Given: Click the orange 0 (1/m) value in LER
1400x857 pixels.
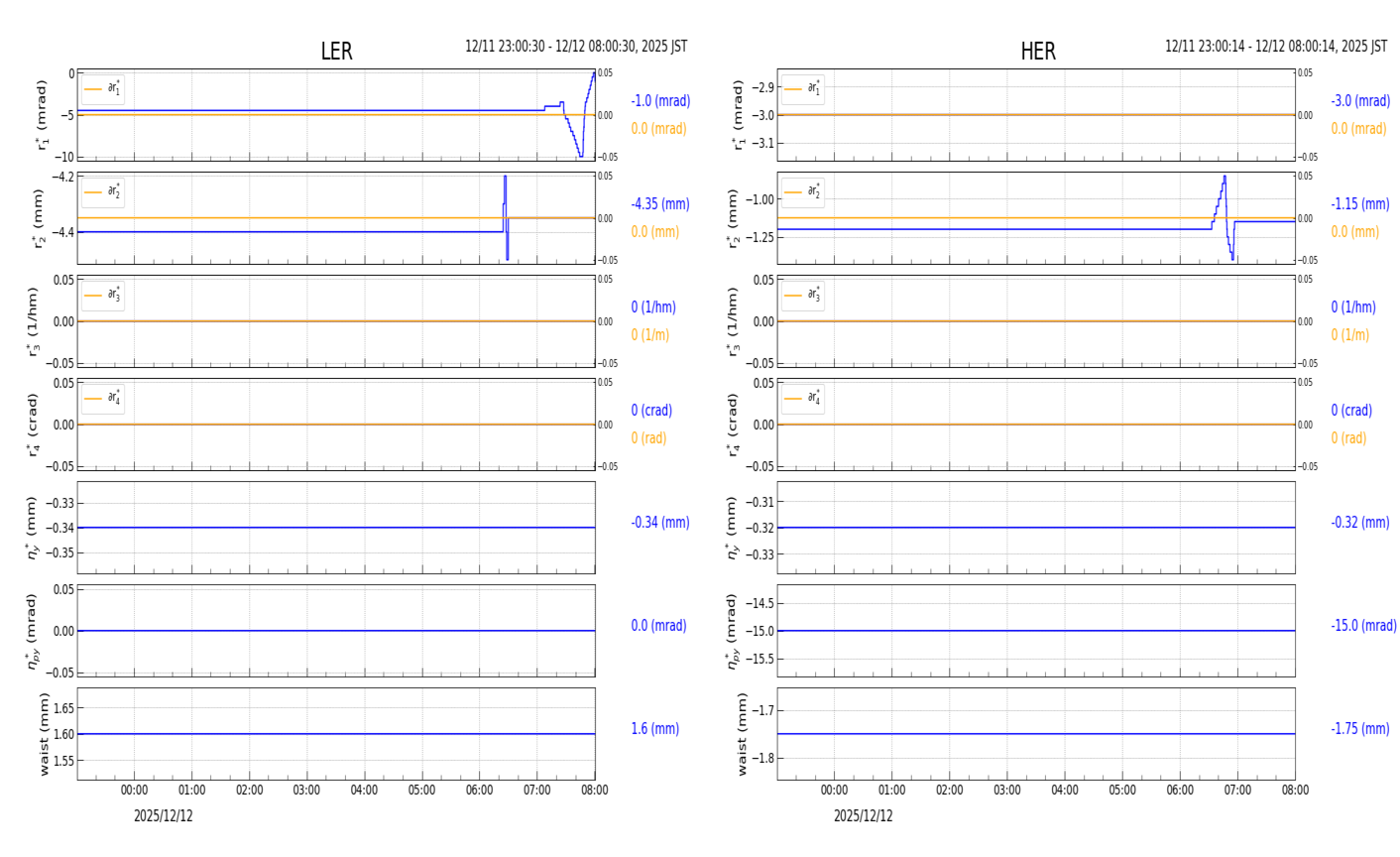Looking at the screenshot, I should pyautogui.click(x=649, y=335).
